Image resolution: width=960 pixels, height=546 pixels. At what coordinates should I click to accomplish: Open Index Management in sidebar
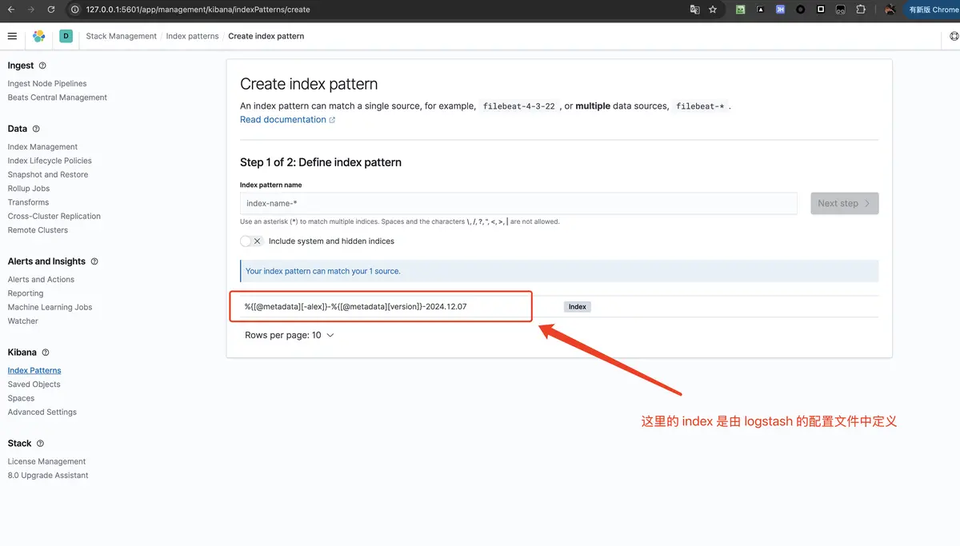click(42, 147)
